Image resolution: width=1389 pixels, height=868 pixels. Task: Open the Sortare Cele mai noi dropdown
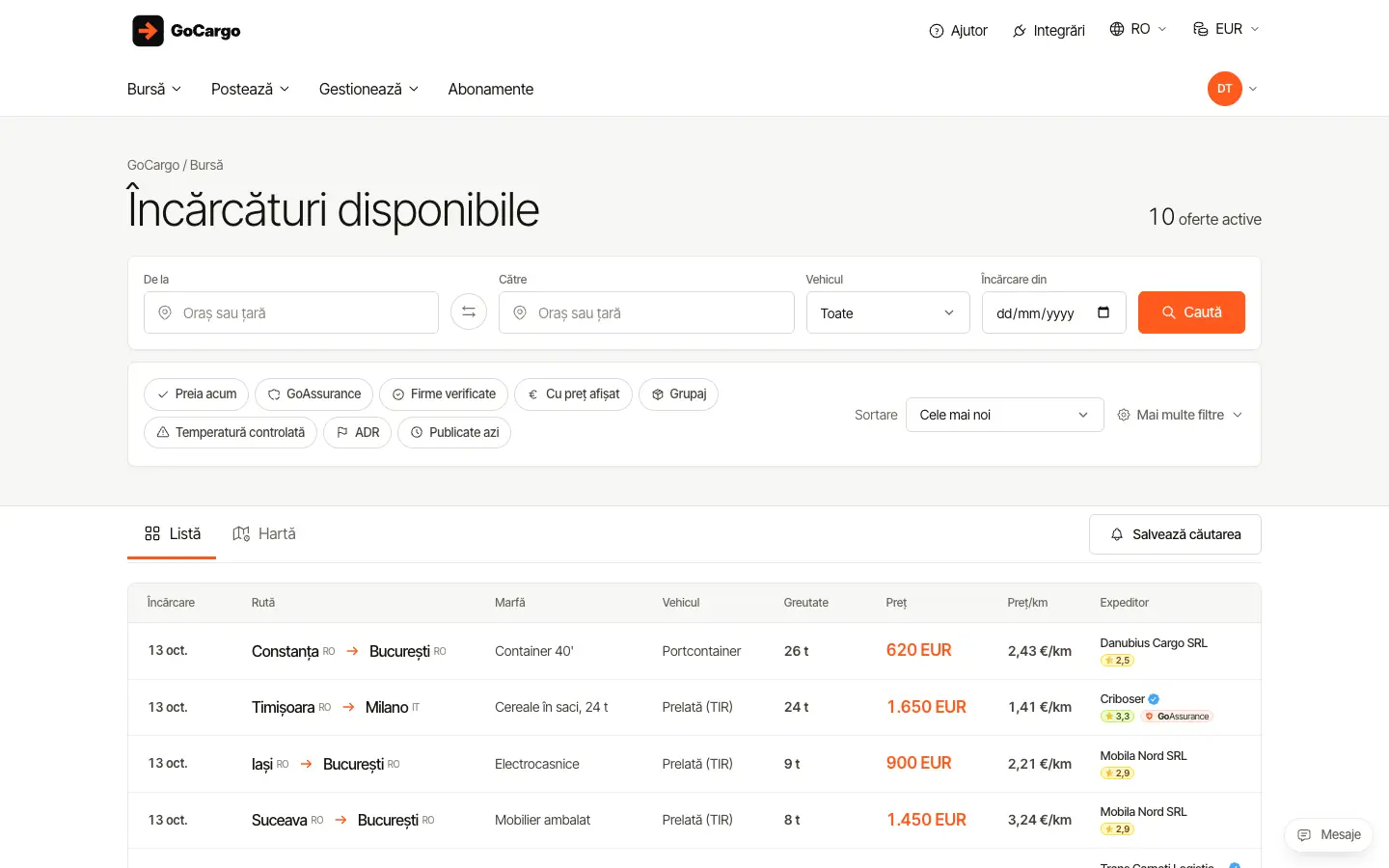tap(1004, 415)
